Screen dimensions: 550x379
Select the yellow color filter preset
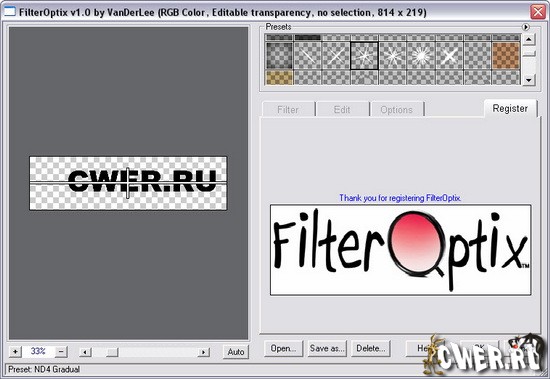279,78
